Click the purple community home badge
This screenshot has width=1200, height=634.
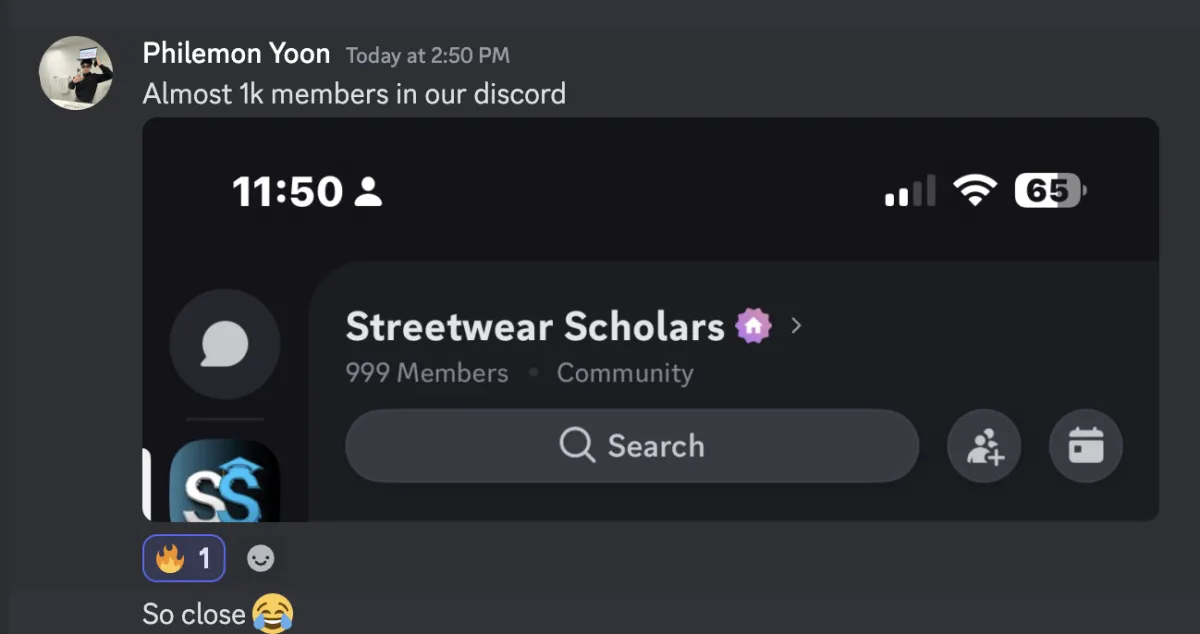click(x=754, y=326)
